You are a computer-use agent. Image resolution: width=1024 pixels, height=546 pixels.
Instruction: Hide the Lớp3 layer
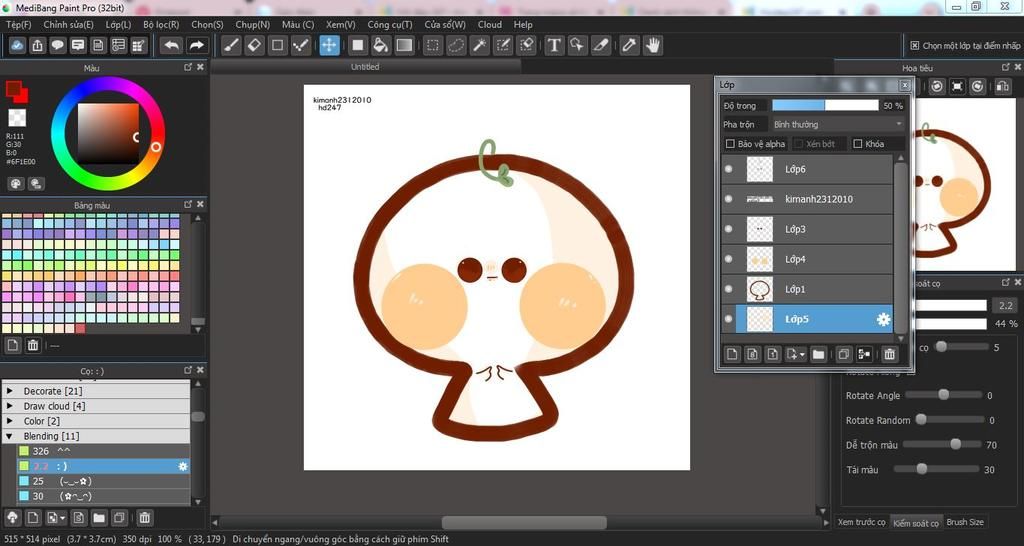point(729,229)
